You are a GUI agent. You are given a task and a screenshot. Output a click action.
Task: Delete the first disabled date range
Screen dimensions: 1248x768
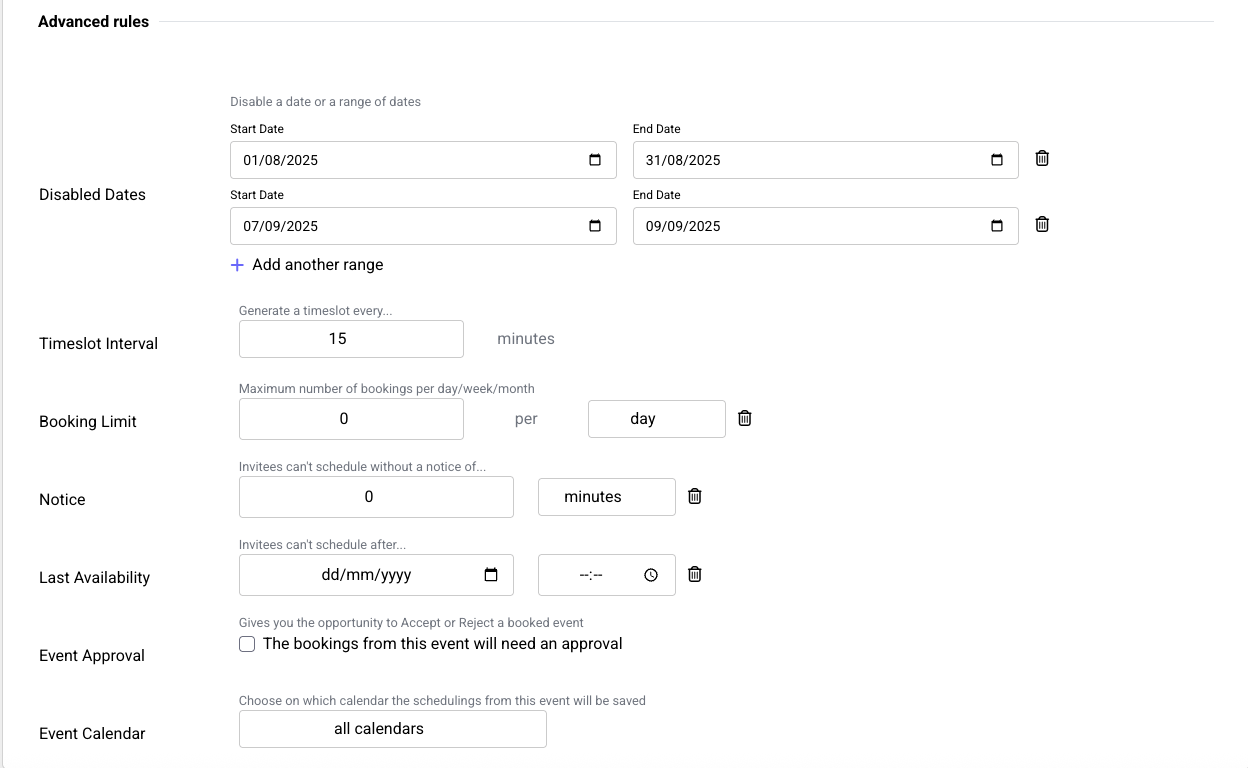pos(1042,159)
